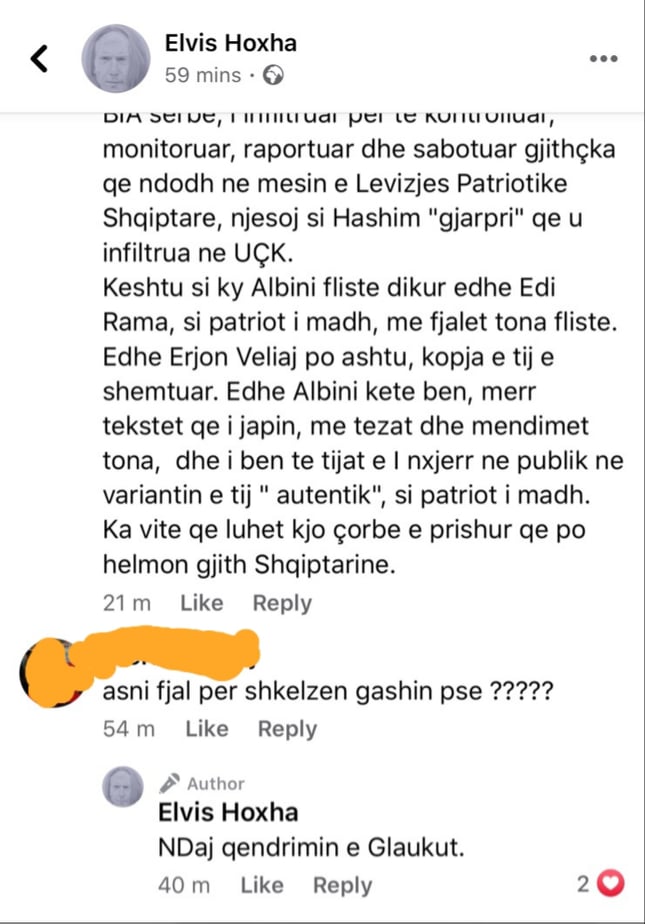View the 2 reactions count
This screenshot has width=645, height=924.
[583, 884]
